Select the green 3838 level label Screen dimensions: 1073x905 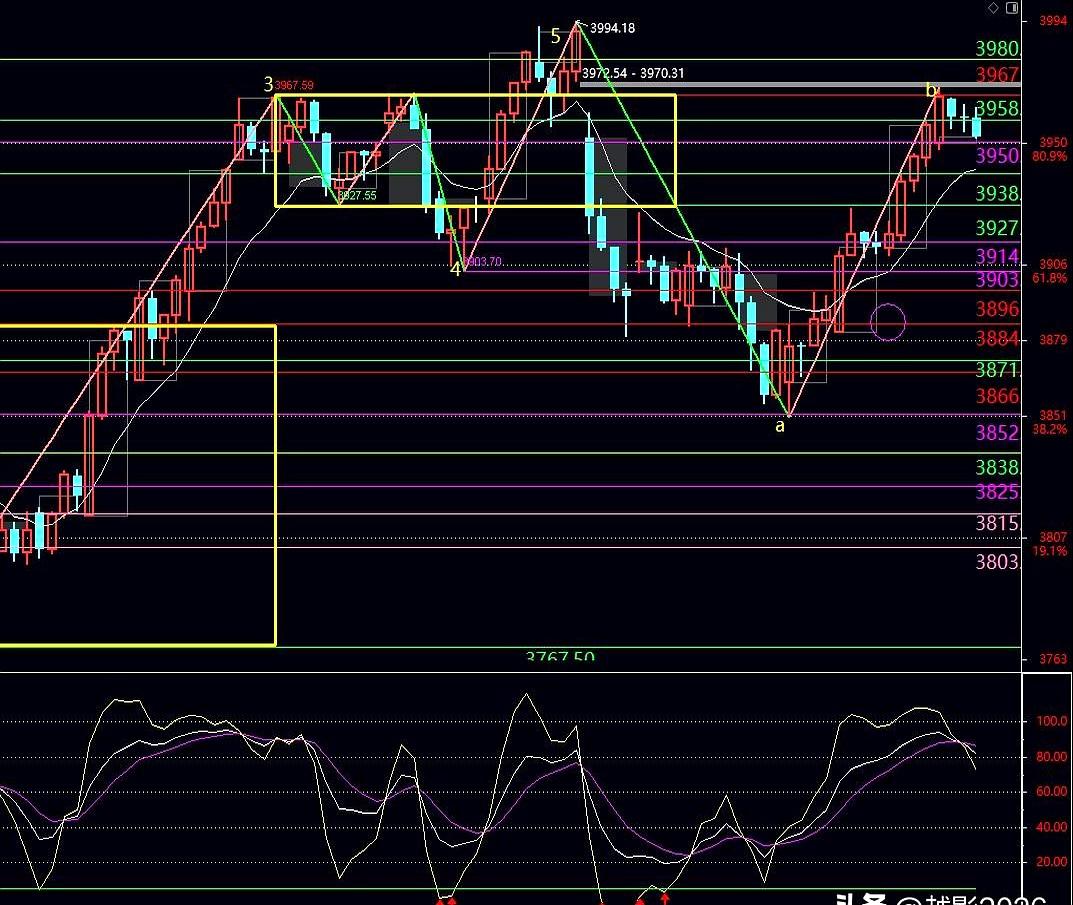(998, 468)
